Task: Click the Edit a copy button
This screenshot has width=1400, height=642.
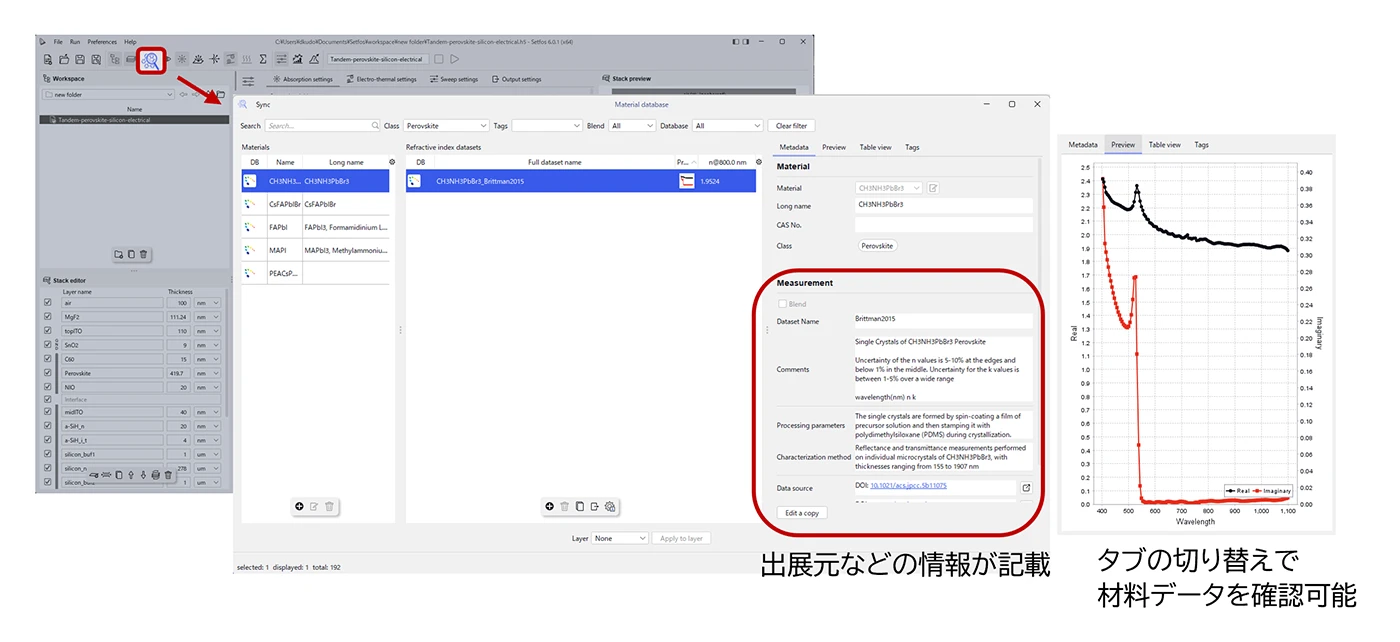Action: click(802, 513)
